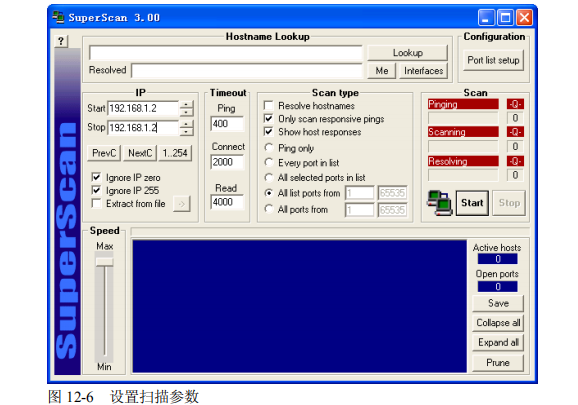The height and width of the screenshot is (405, 578).
Task: Click the Active hosts count display
Action: pyautogui.click(x=498, y=259)
